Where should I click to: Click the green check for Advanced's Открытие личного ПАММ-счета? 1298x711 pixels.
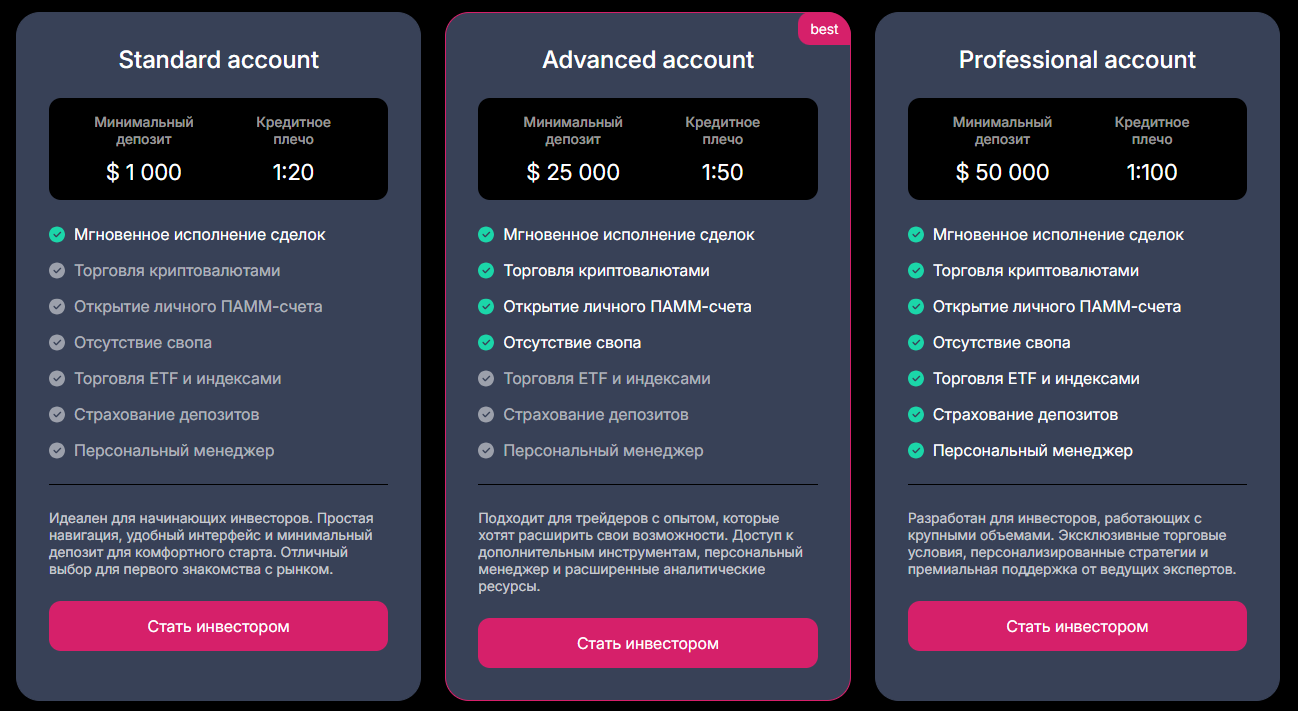point(486,307)
